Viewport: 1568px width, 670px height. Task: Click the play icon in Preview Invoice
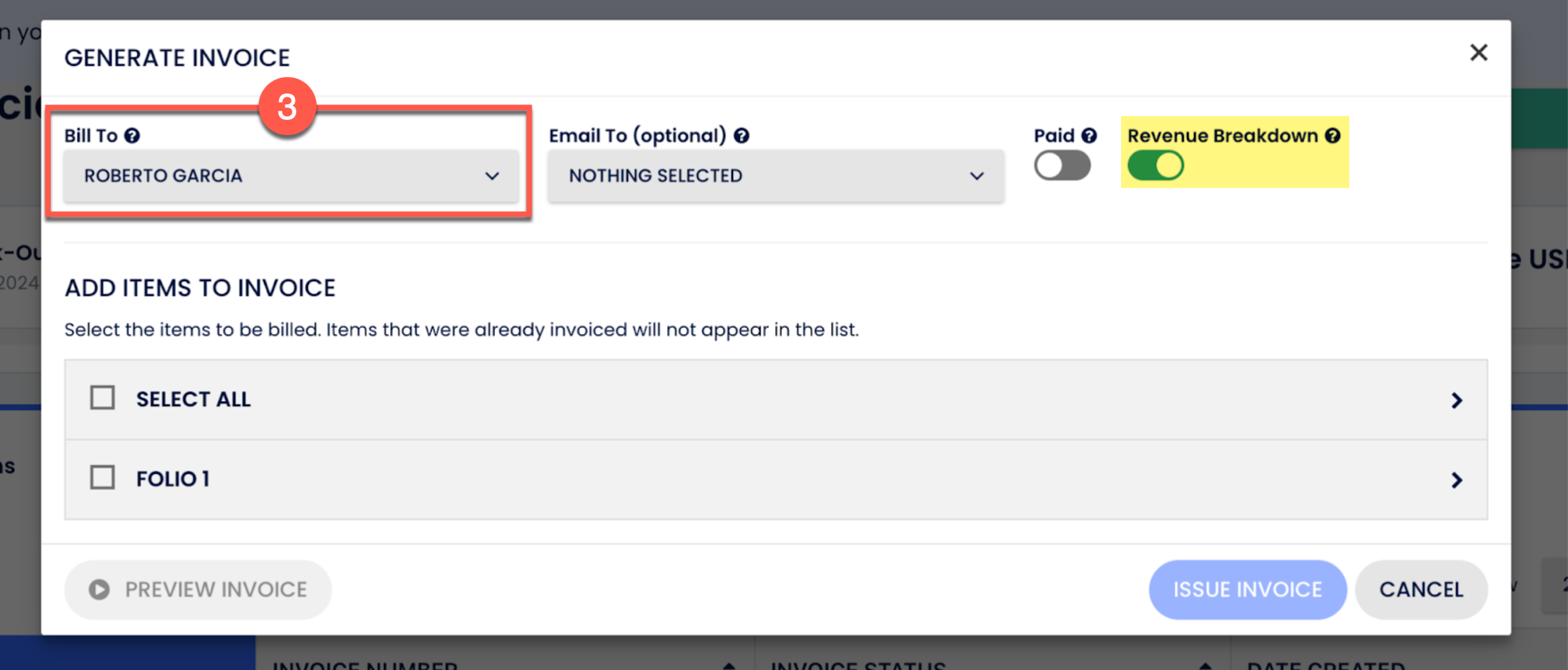(x=99, y=589)
